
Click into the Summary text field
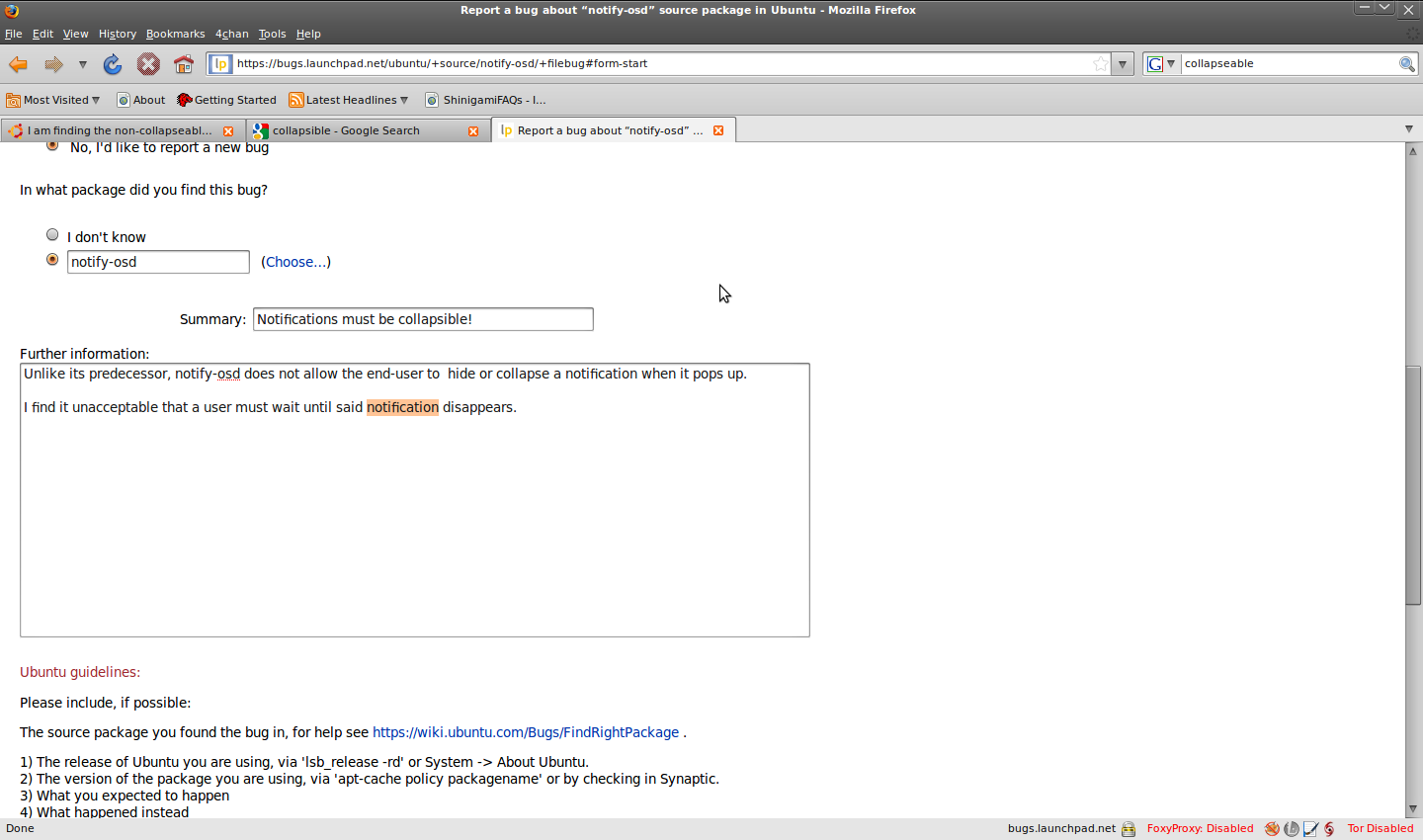coord(423,319)
